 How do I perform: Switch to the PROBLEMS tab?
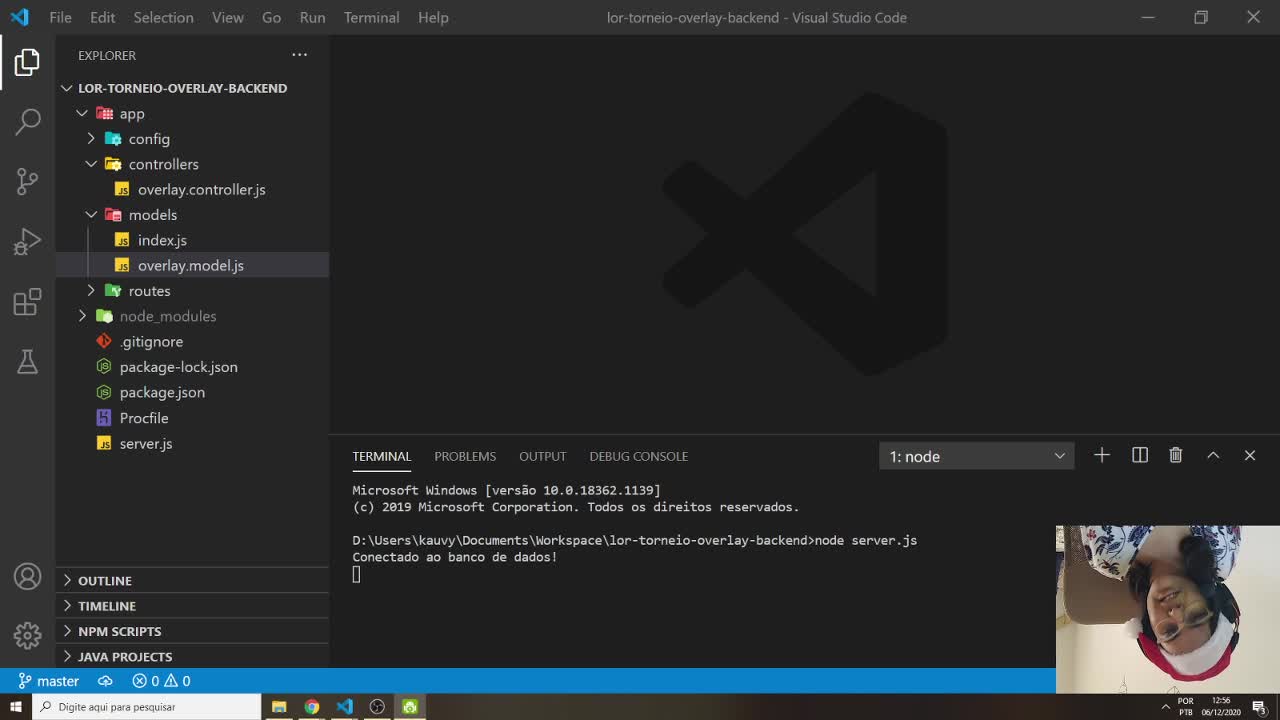(465, 456)
